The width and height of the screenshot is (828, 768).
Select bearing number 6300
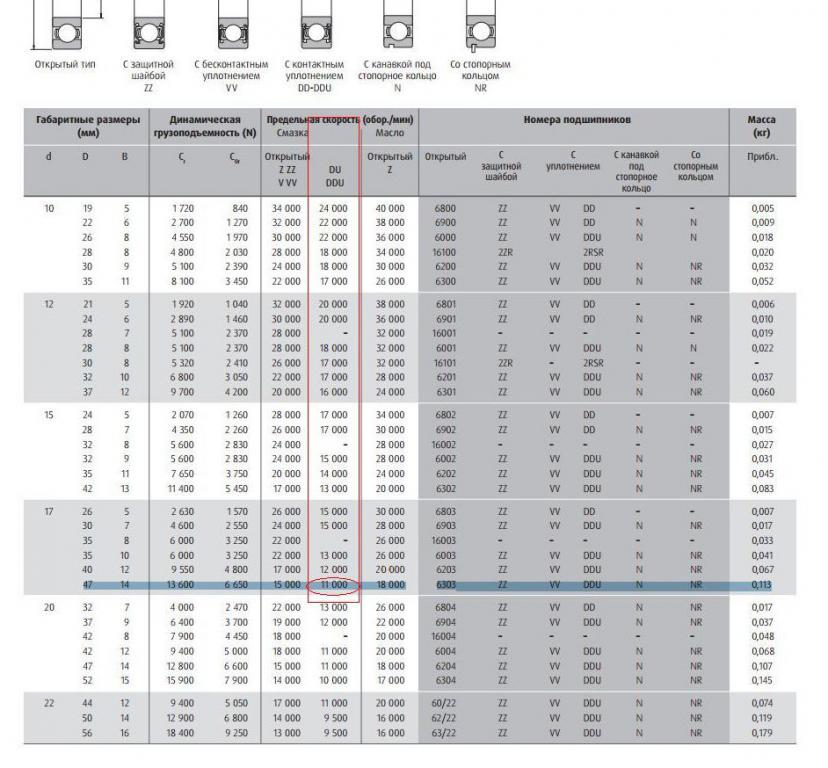(x=445, y=282)
